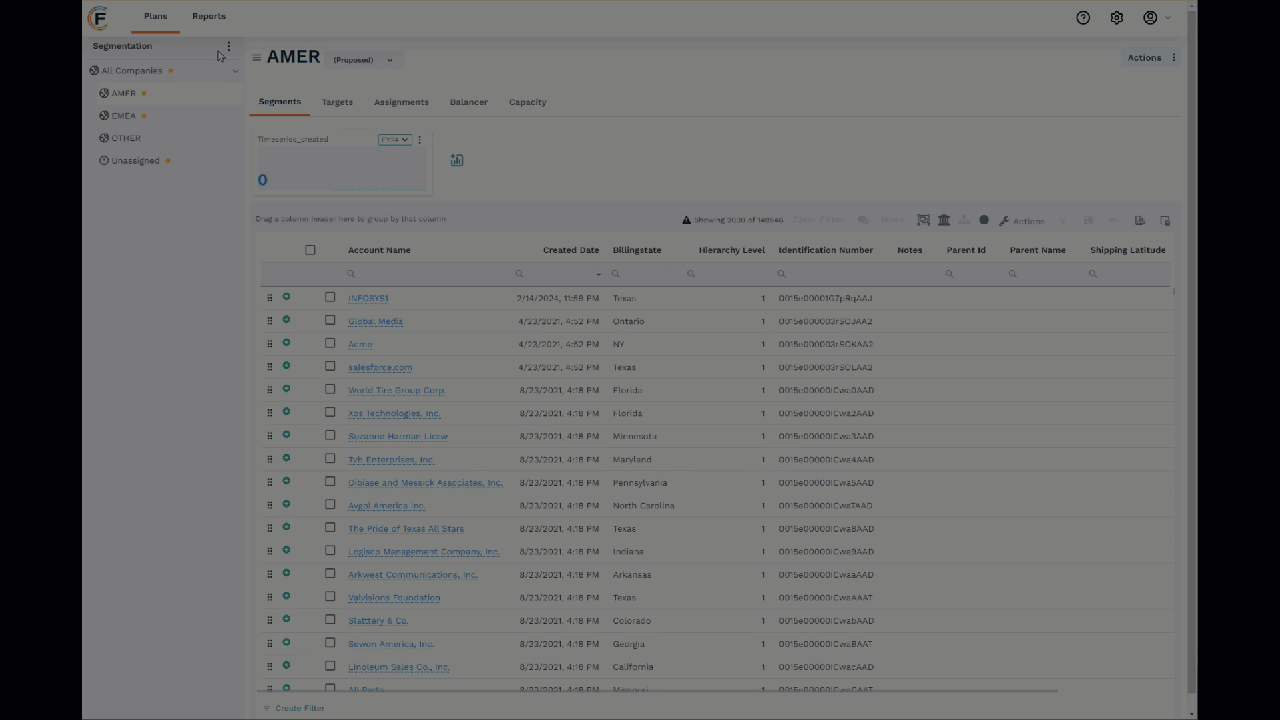Image resolution: width=1280 pixels, height=720 pixels.
Task: Select the Unassigned node in tree
Action: tap(135, 161)
